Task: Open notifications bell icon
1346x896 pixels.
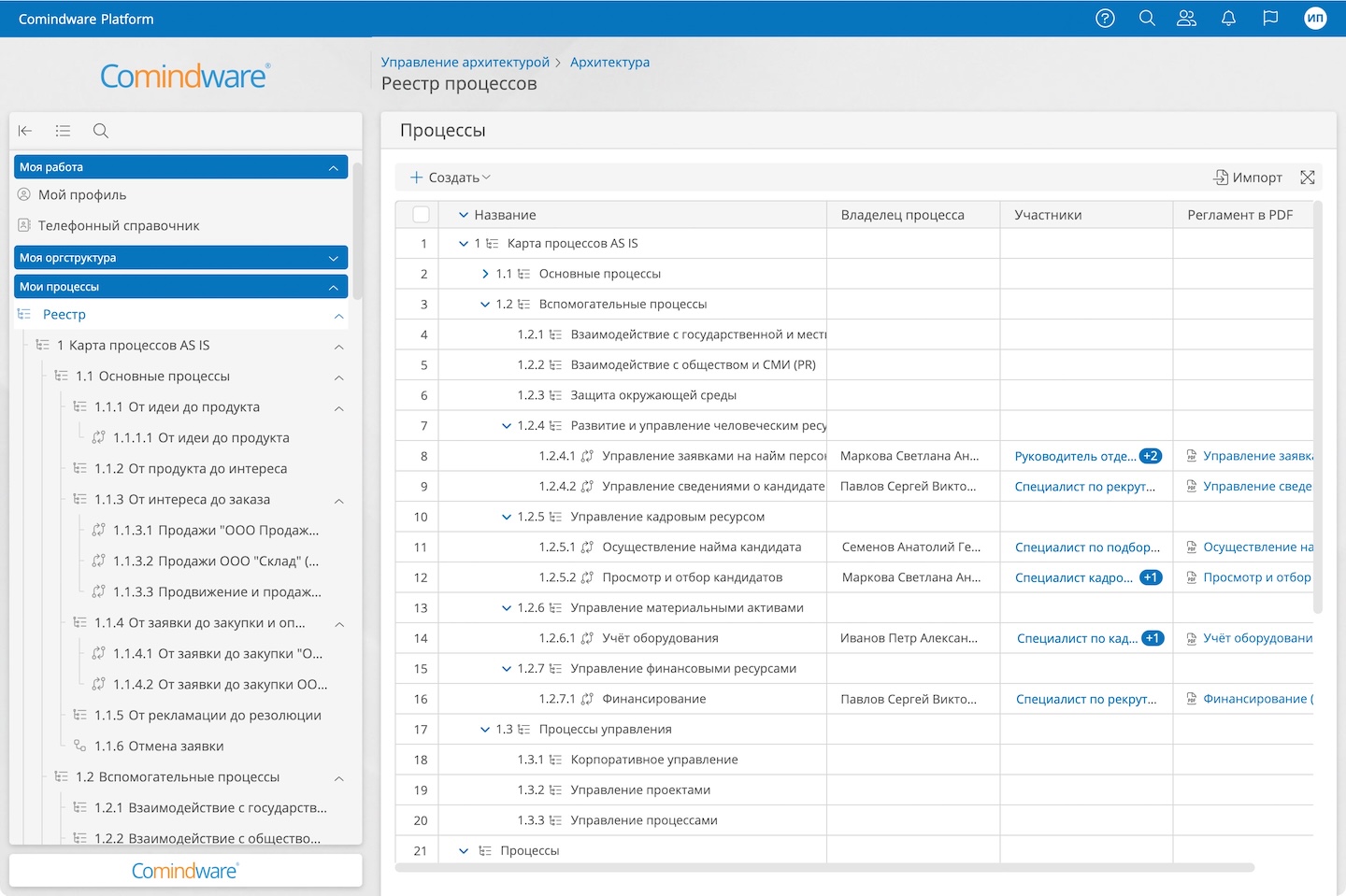Action: 1228,19
